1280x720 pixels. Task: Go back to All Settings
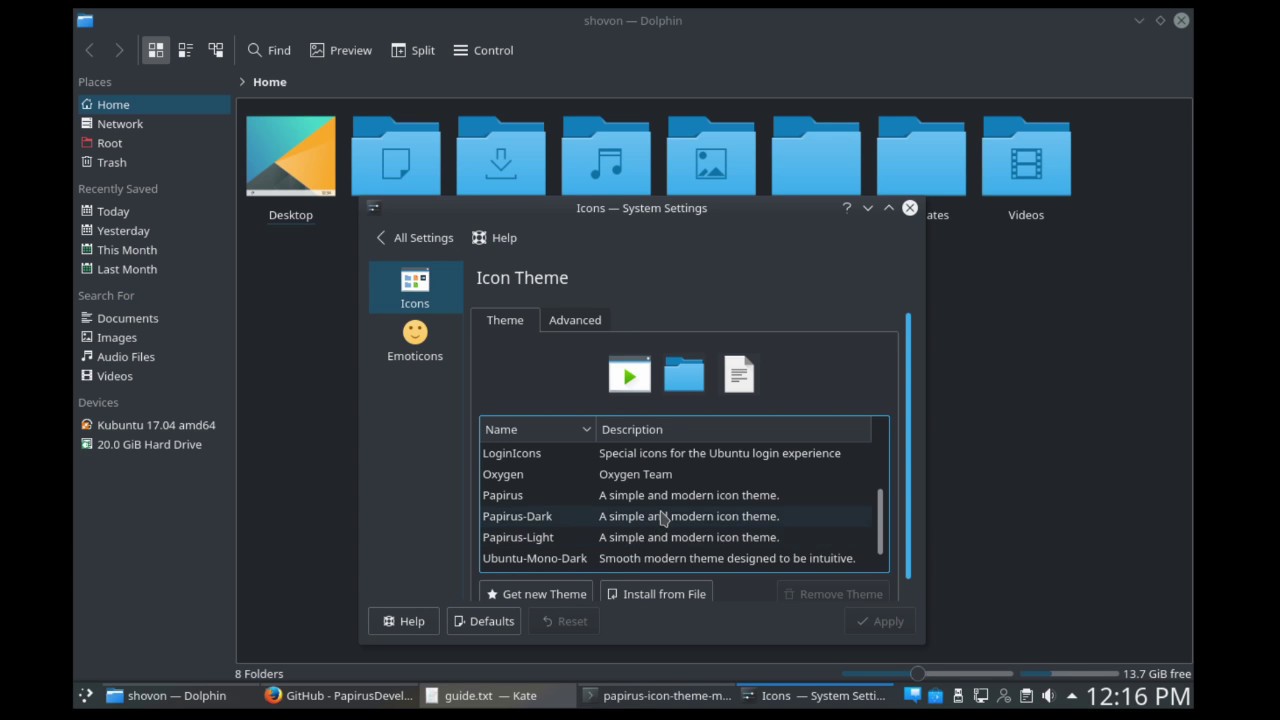[413, 237]
